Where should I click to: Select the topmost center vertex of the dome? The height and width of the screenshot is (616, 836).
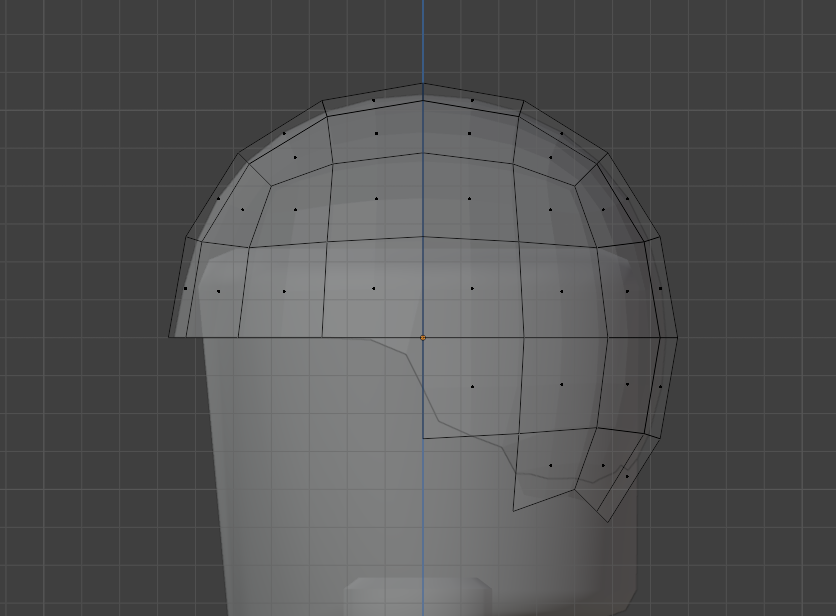coord(424,84)
